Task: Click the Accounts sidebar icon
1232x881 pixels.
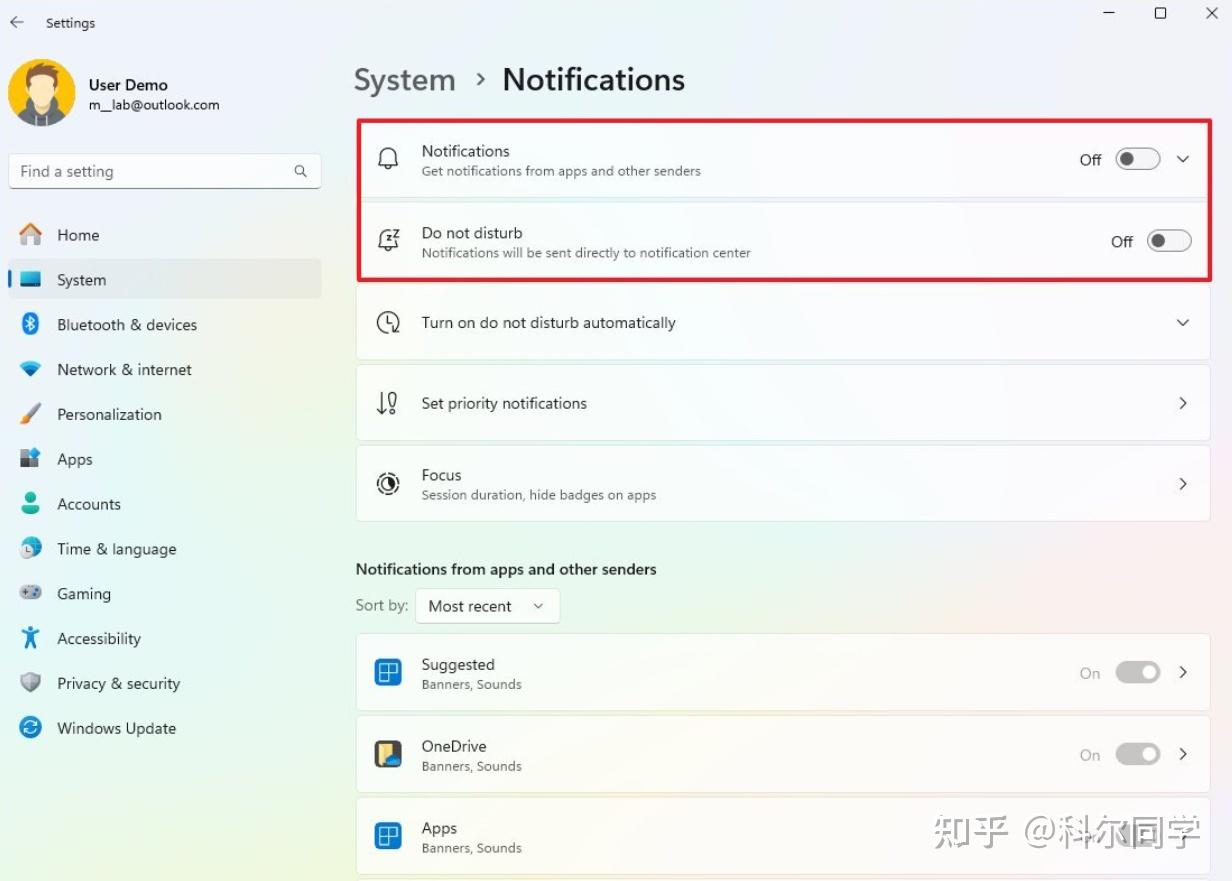Action: (x=89, y=503)
